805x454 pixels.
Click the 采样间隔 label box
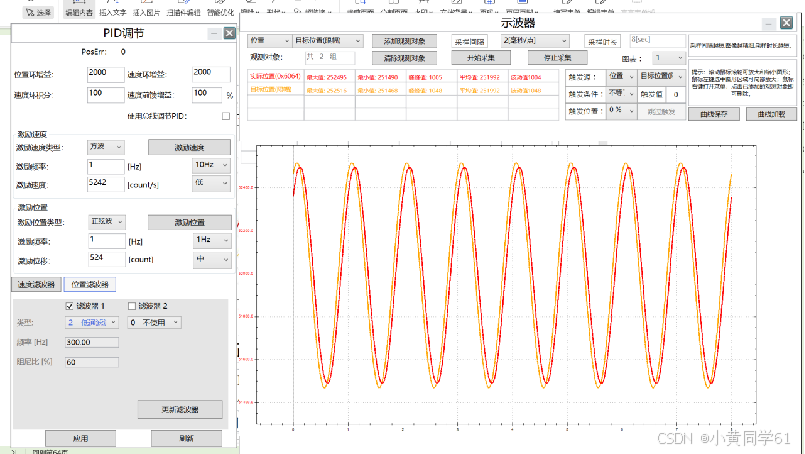tap(469, 42)
